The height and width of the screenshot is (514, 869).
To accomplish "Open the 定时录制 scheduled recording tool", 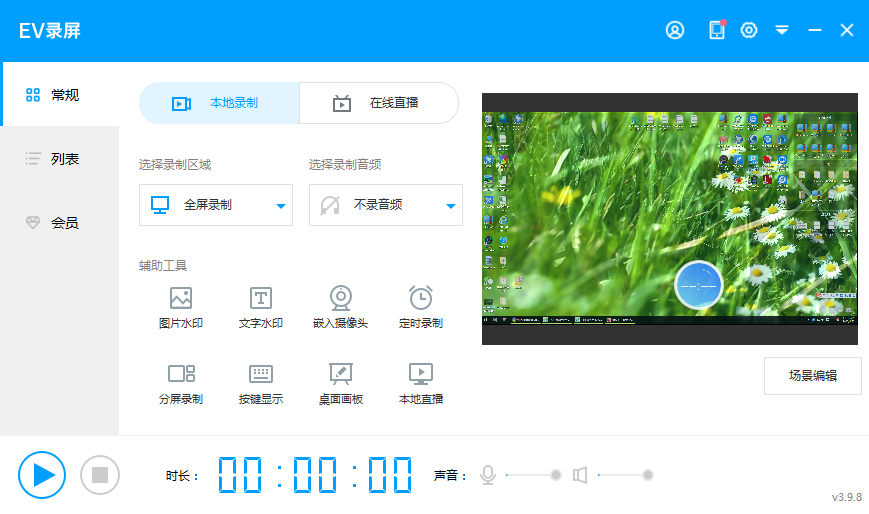I will [421, 307].
